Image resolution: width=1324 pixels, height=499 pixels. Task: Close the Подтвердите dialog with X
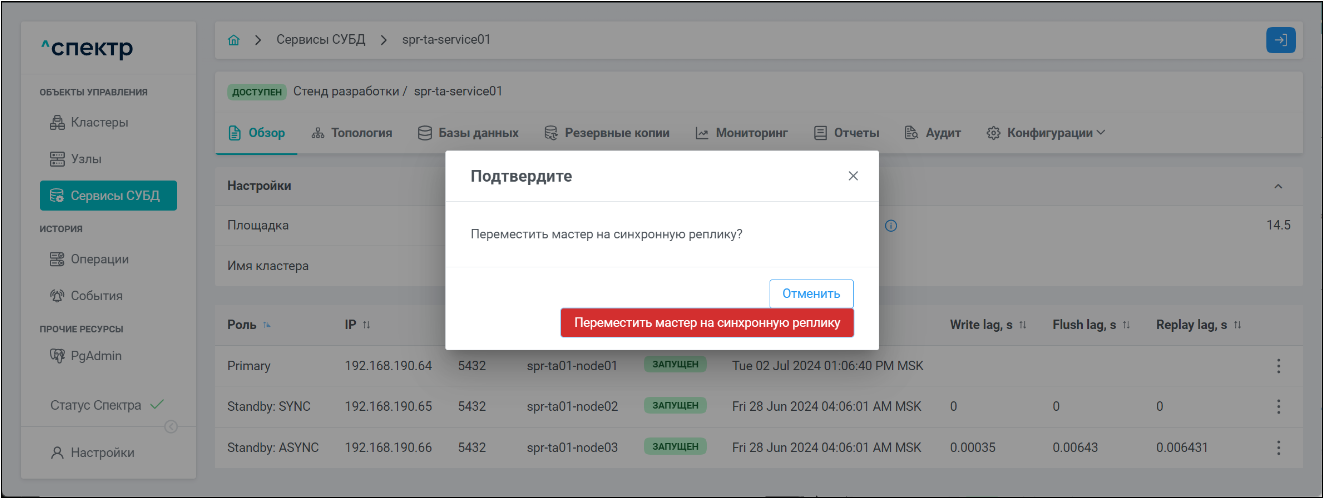click(x=853, y=175)
